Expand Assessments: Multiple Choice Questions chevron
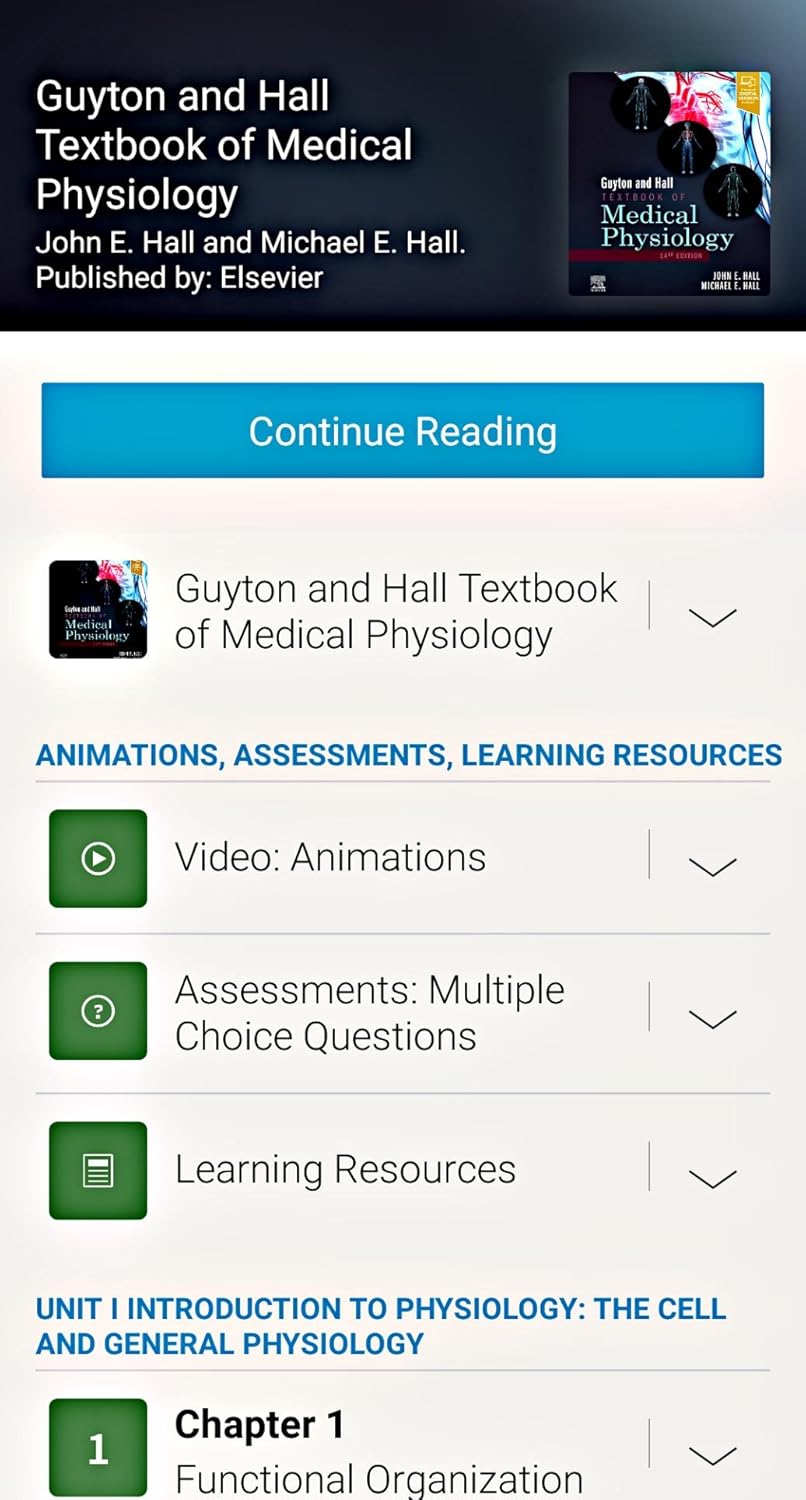Viewport: 806px width, 1500px height. [x=712, y=1019]
